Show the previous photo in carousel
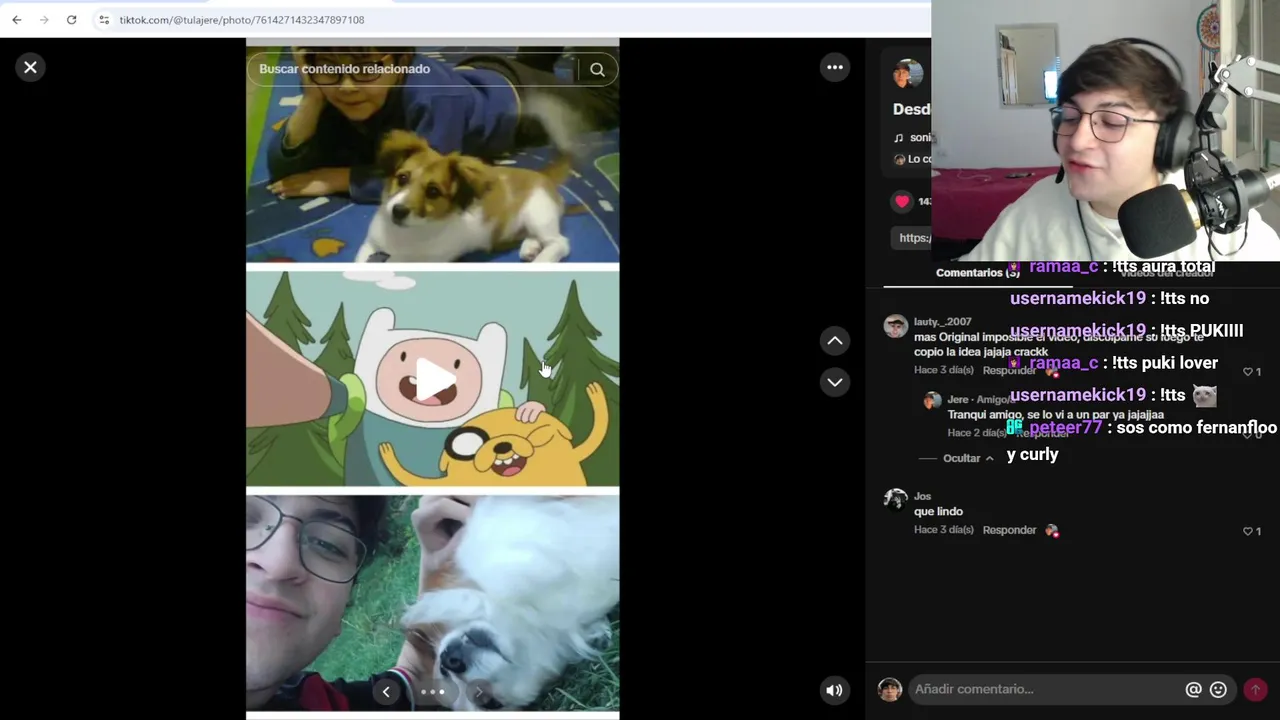The width and height of the screenshot is (1280, 720). pyautogui.click(x=386, y=691)
